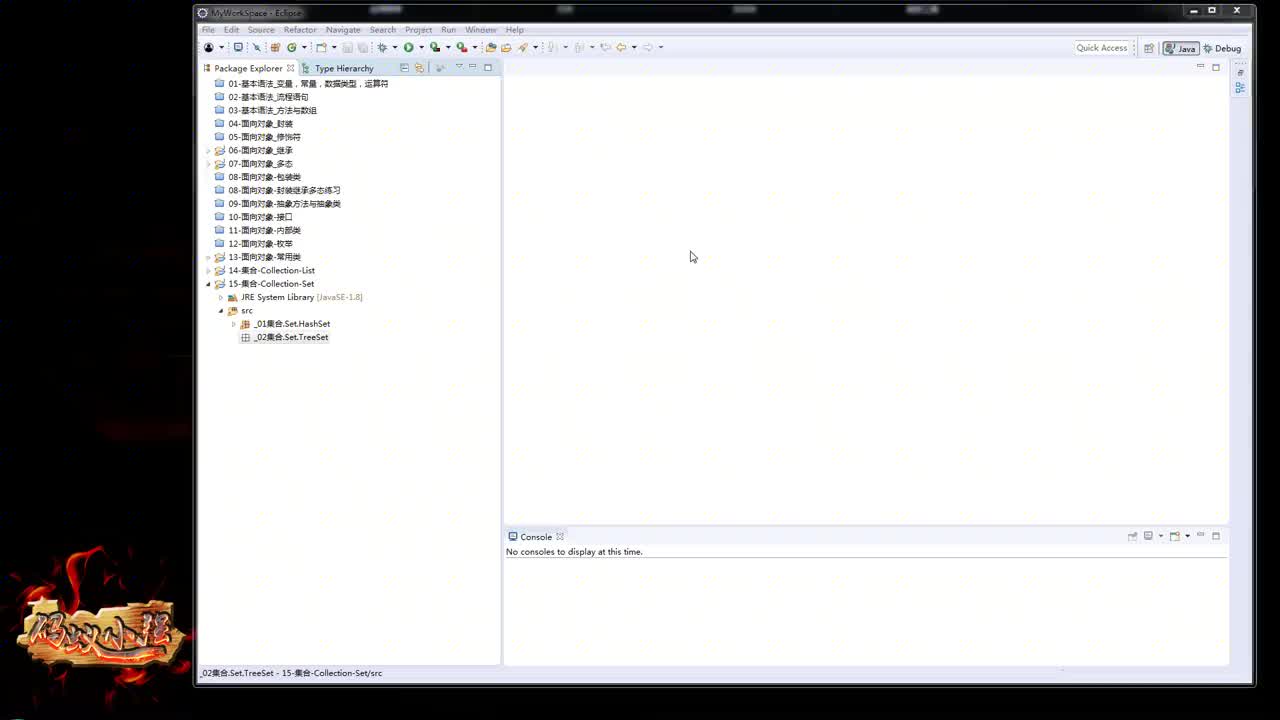1280x720 pixels.
Task: Maximize the Package Explorer view
Action: [488, 67]
